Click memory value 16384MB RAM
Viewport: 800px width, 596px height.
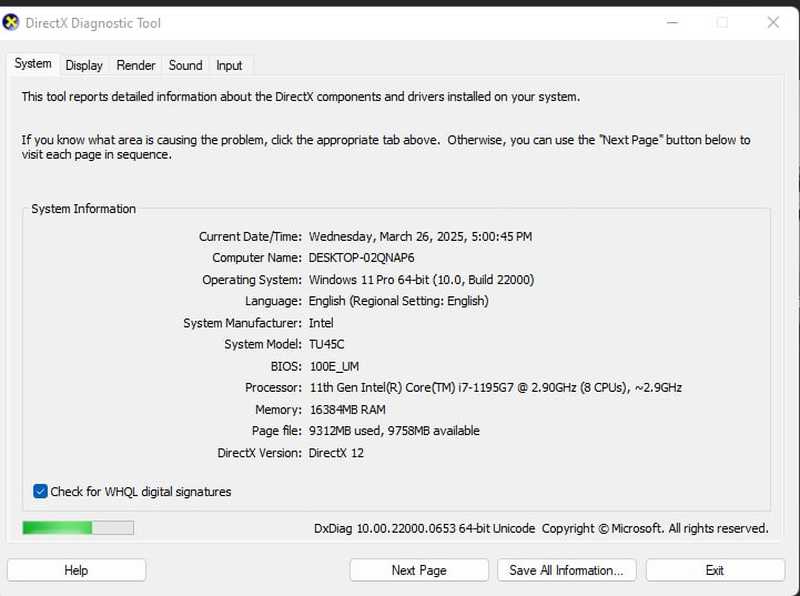point(348,410)
